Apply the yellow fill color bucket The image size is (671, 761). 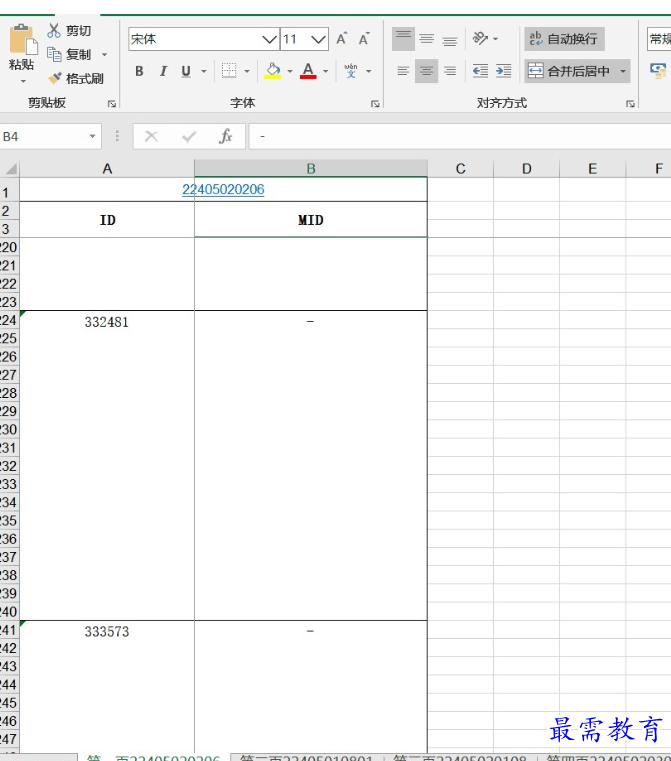(273, 71)
